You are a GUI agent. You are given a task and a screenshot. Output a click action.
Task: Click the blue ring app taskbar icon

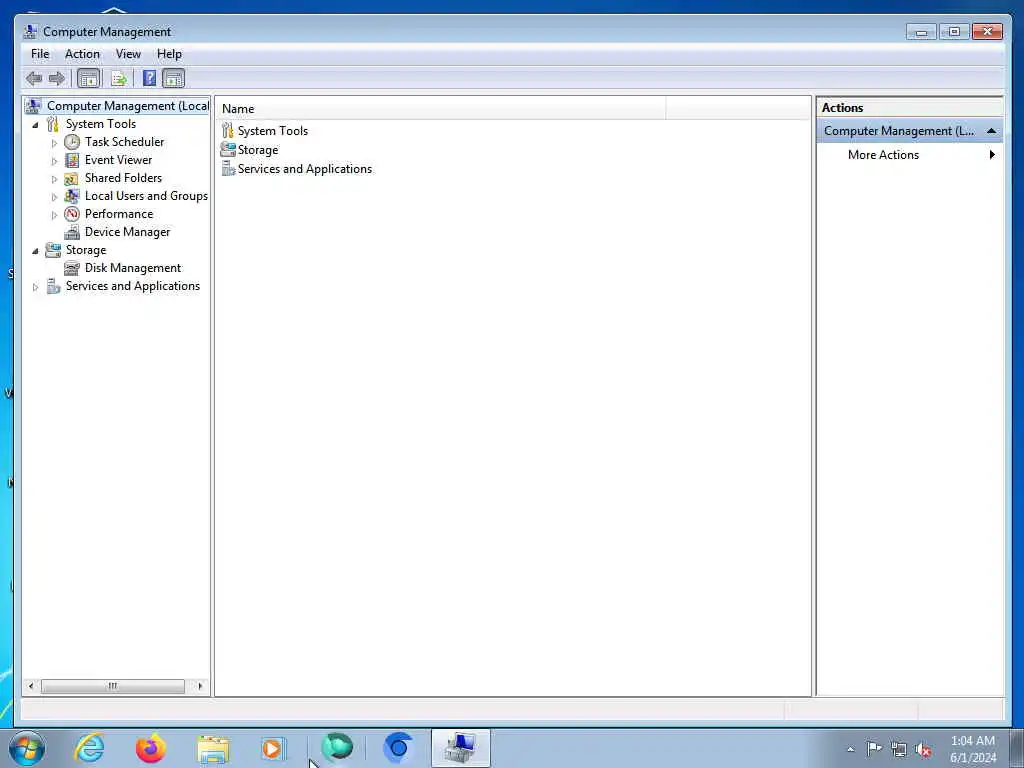point(398,748)
